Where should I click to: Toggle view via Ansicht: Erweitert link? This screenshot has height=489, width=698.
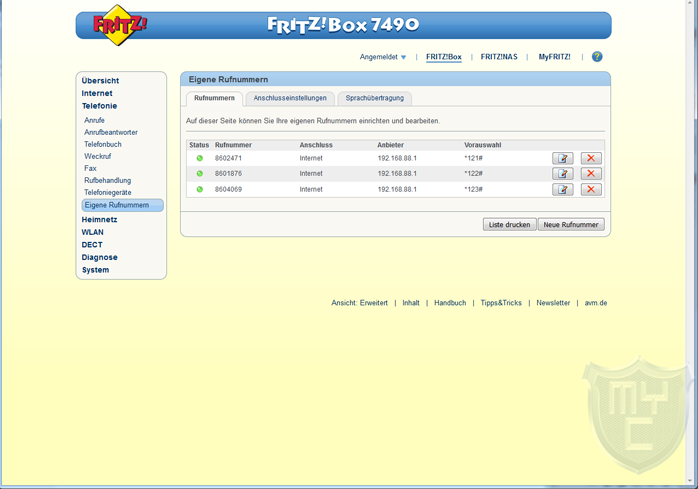359,303
